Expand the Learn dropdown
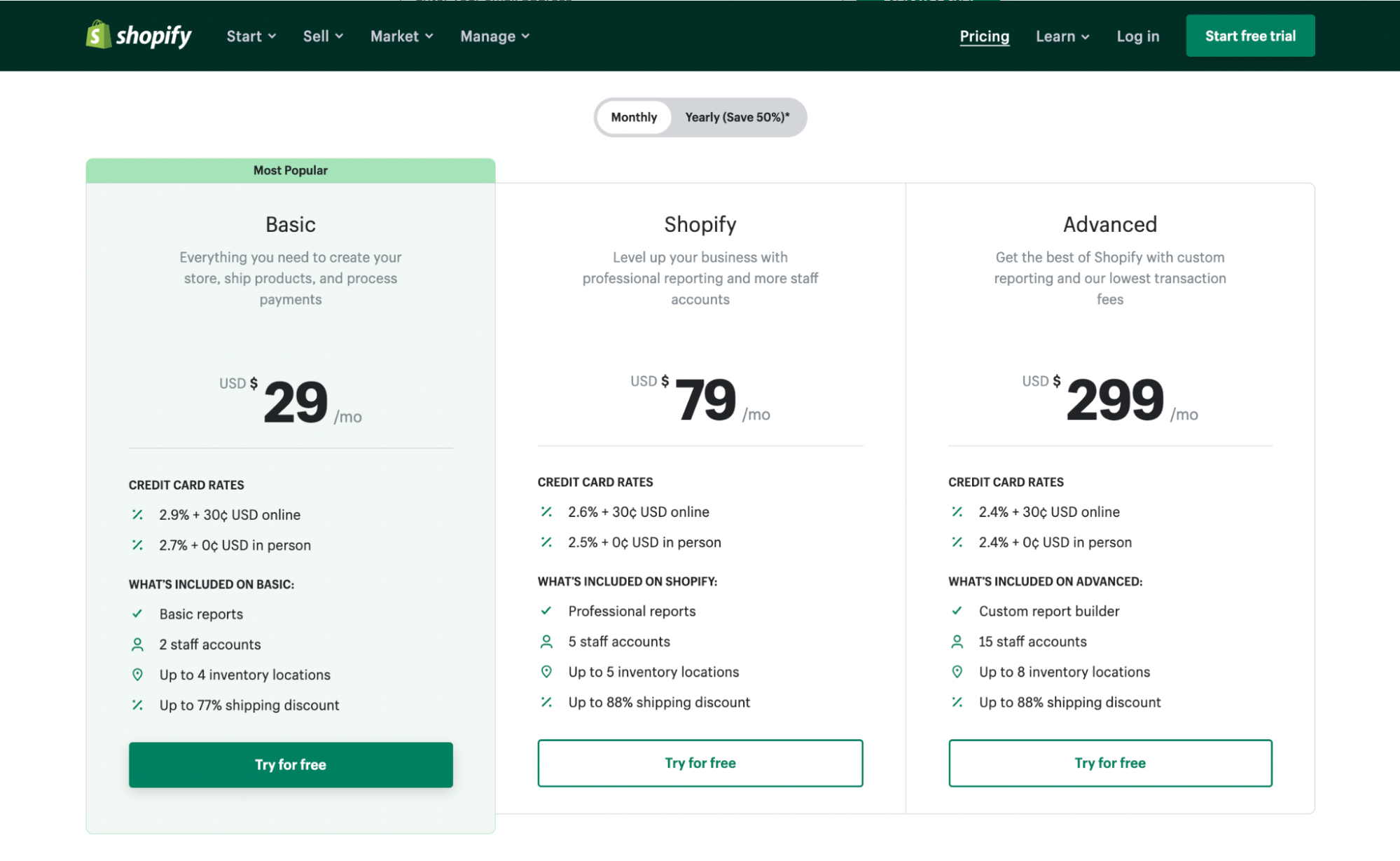1400x861 pixels. (x=1062, y=36)
